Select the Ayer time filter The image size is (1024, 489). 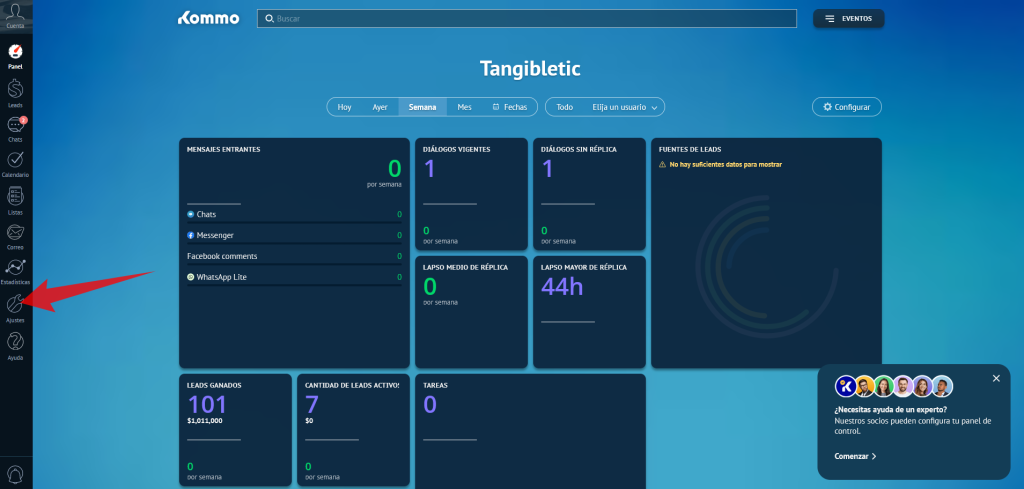380,107
